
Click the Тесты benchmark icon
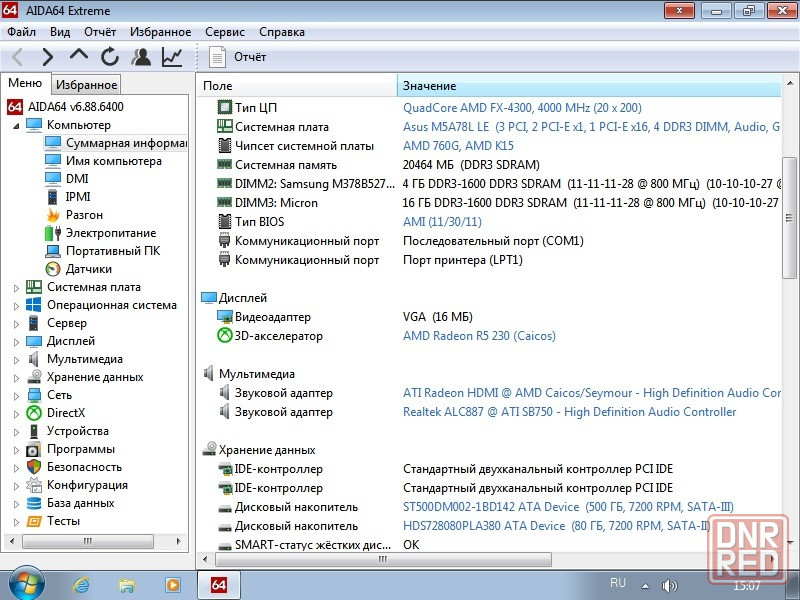point(34,521)
